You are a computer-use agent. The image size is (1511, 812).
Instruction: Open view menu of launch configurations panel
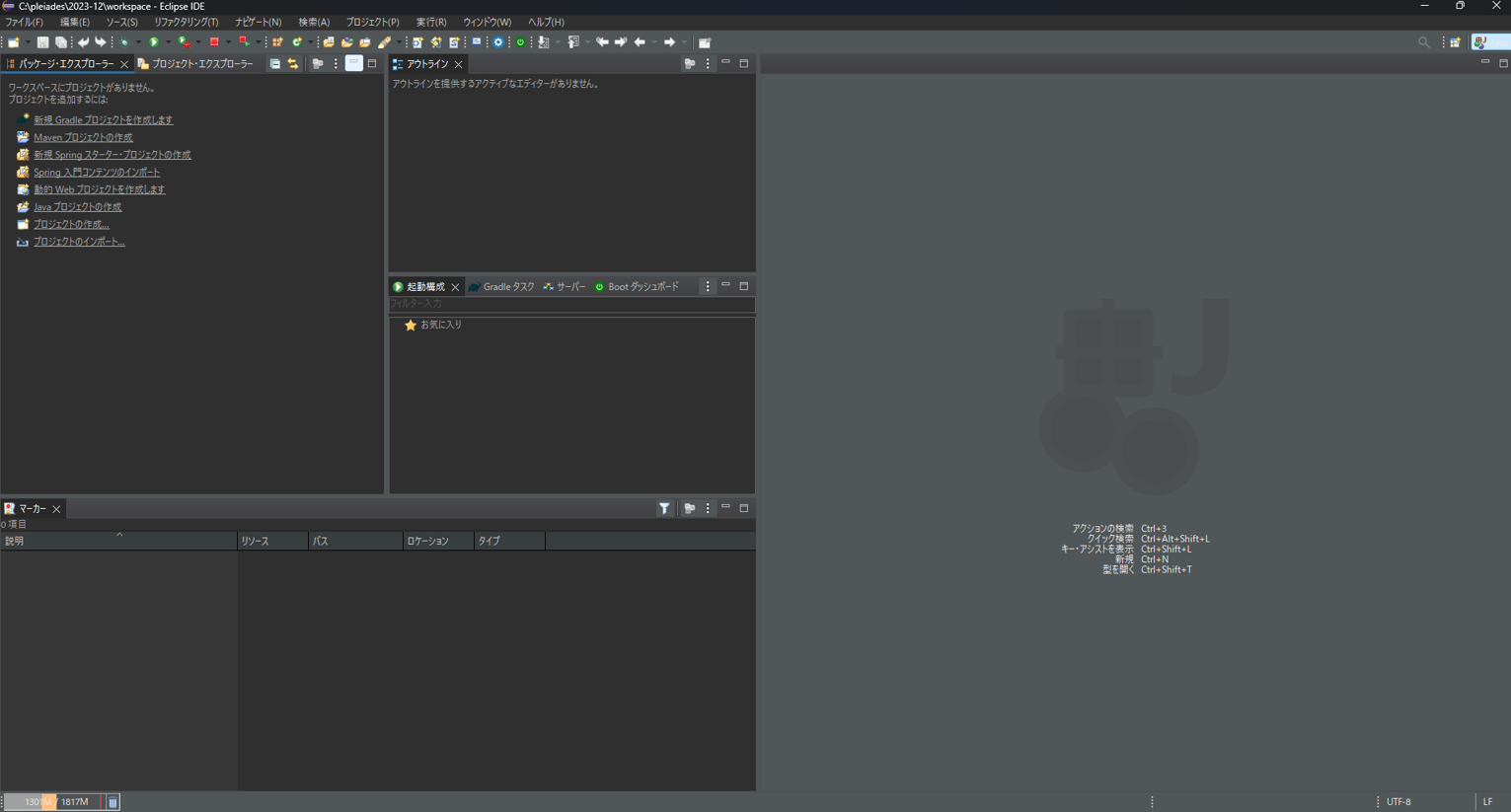(x=707, y=286)
